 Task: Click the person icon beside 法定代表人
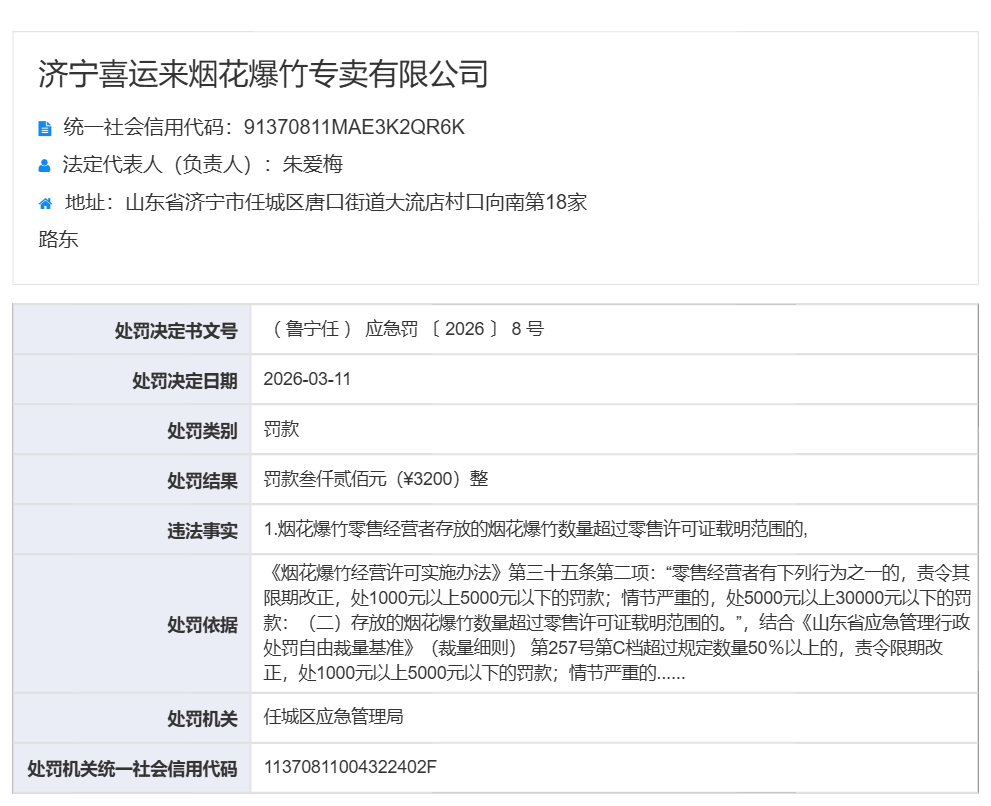(x=45, y=166)
